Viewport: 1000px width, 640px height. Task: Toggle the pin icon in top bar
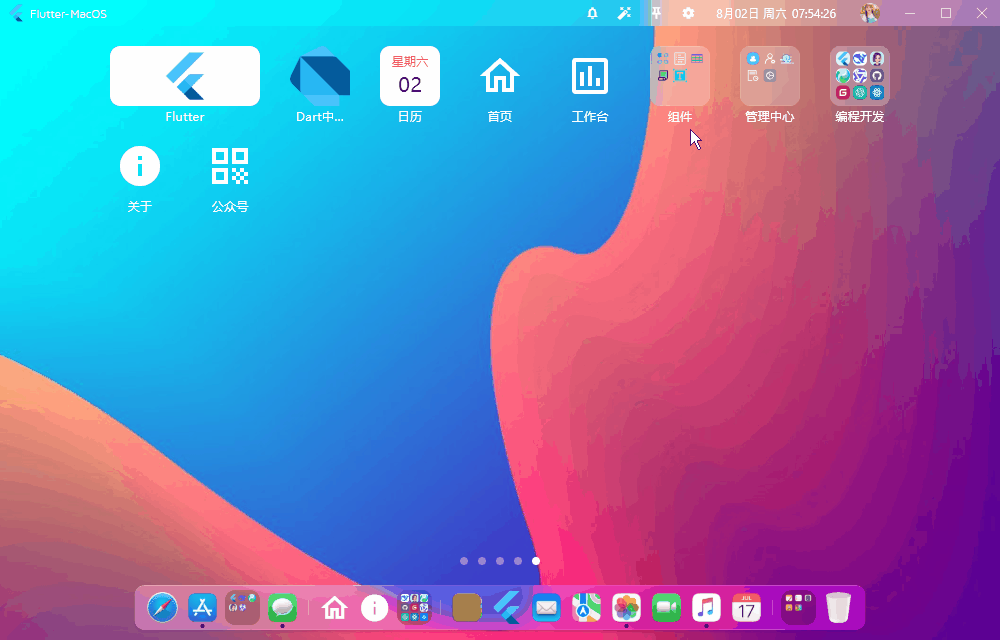(656, 14)
